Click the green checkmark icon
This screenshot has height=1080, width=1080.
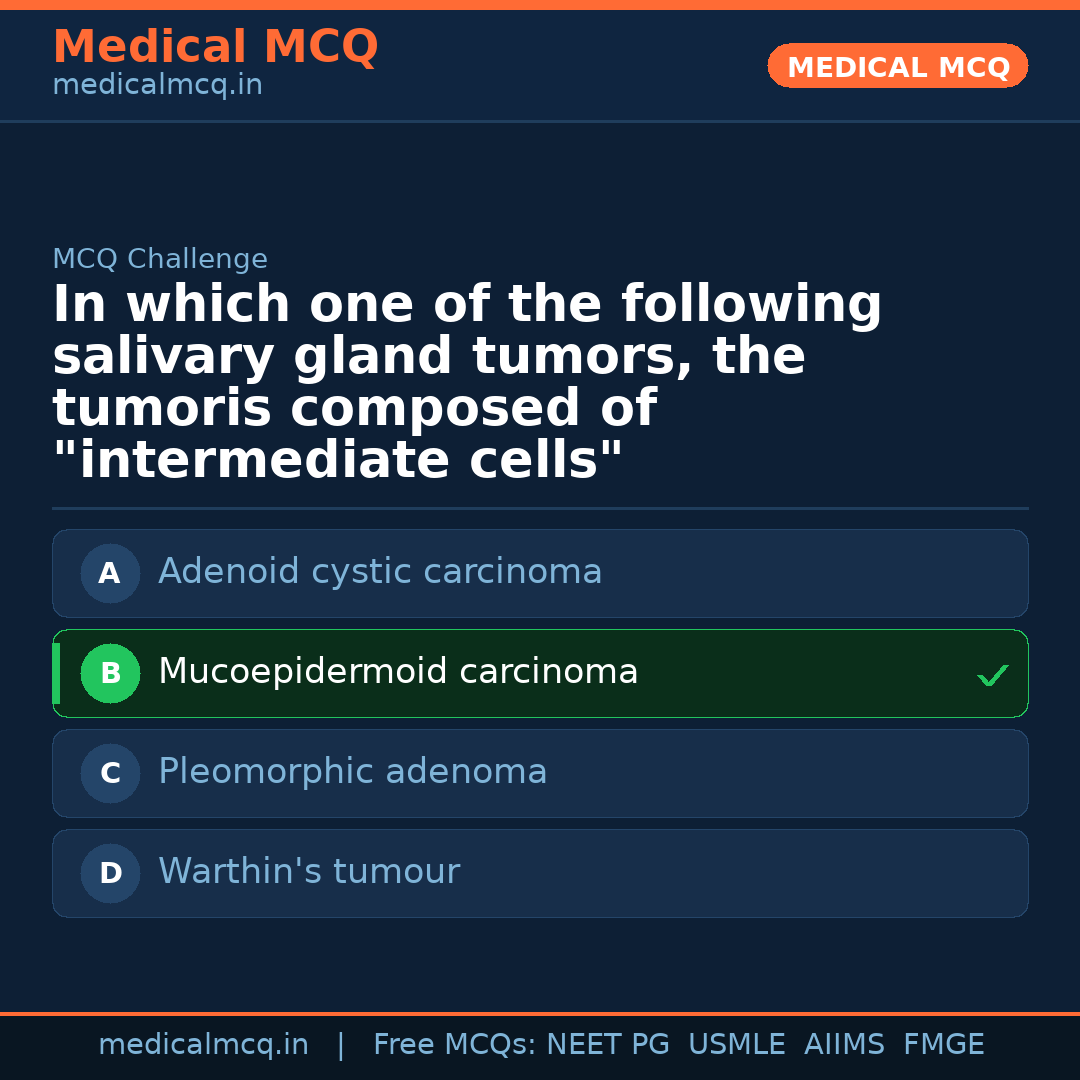992,676
